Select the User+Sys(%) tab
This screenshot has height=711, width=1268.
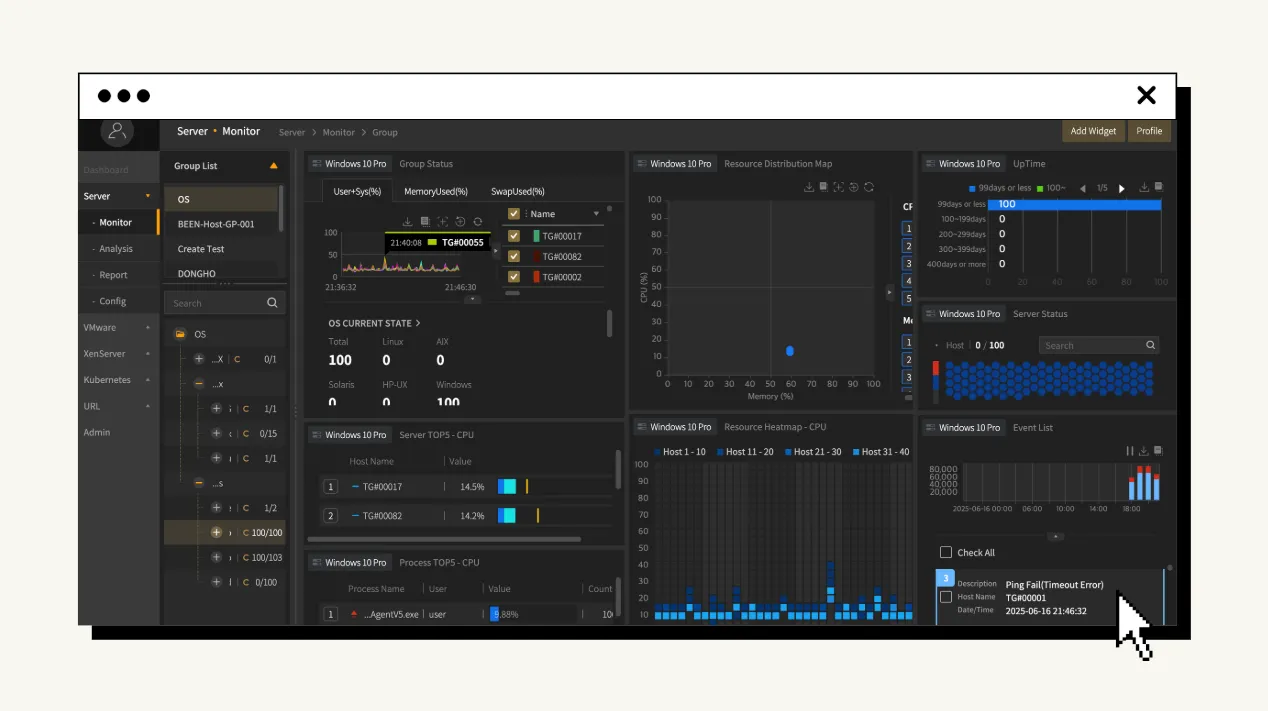[355, 192]
